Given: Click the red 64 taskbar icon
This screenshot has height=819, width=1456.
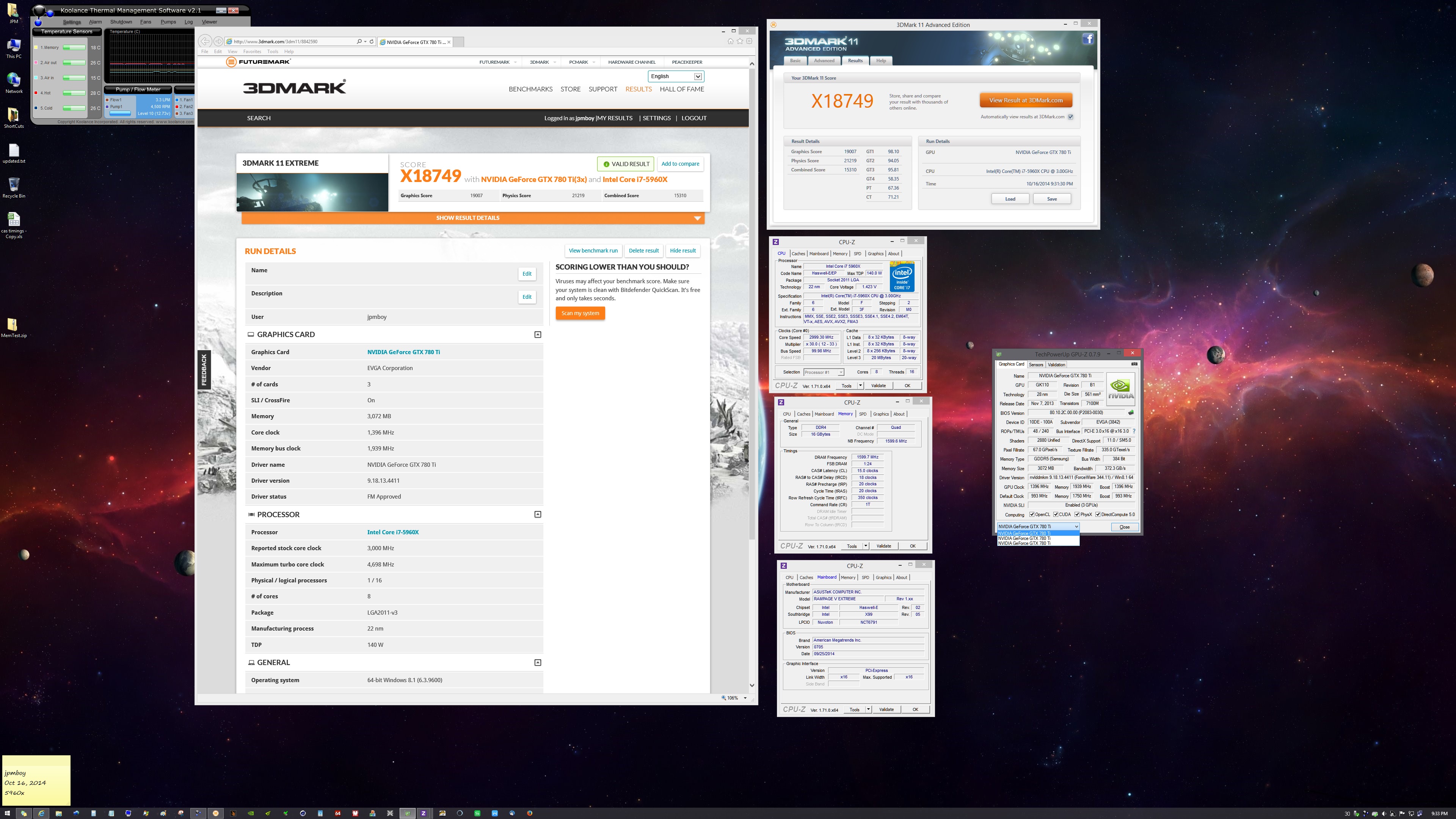Looking at the screenshot, I should [x=337, y=813].
